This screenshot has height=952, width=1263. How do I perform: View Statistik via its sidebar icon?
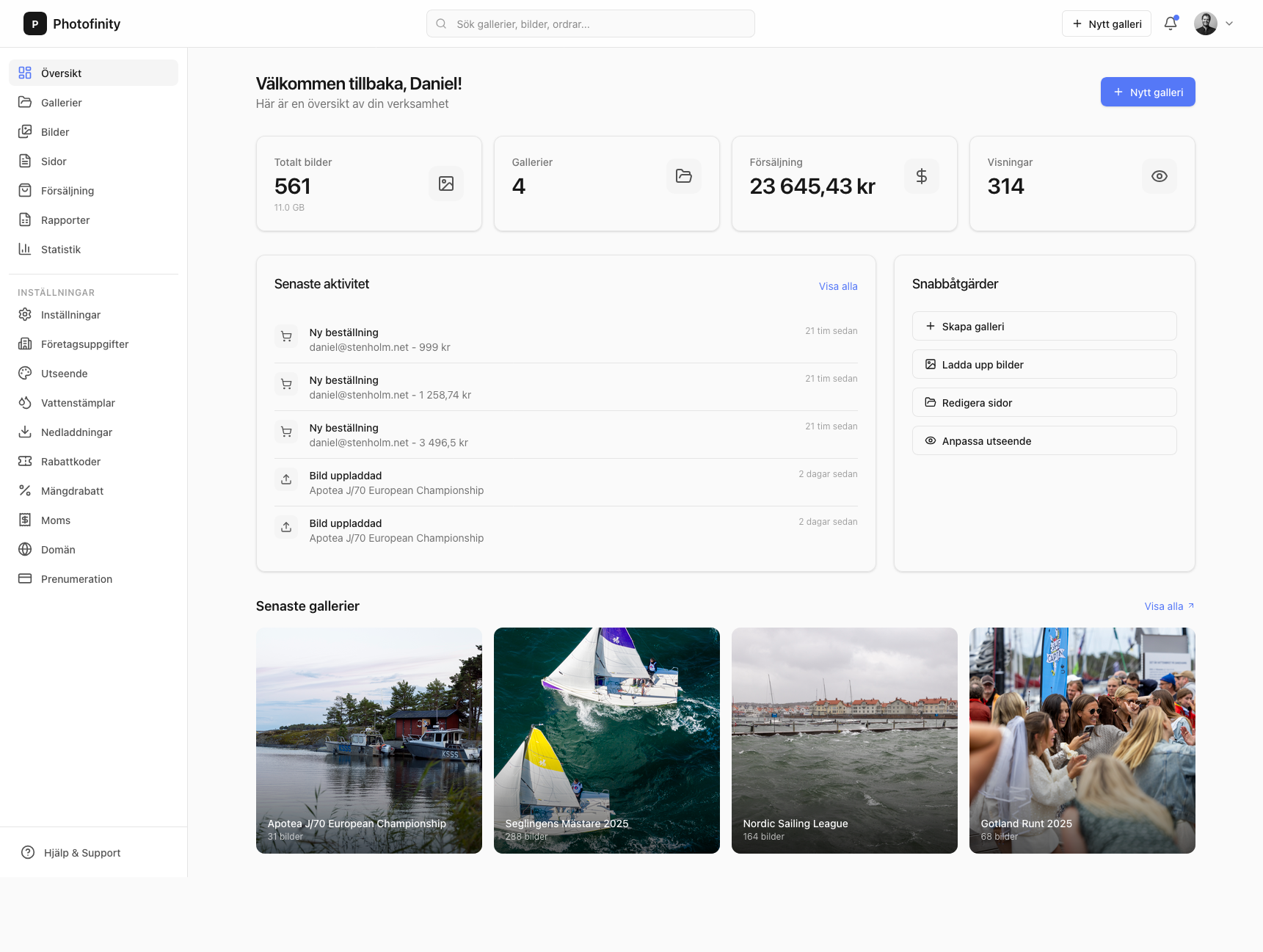click(x=25, y=249)
